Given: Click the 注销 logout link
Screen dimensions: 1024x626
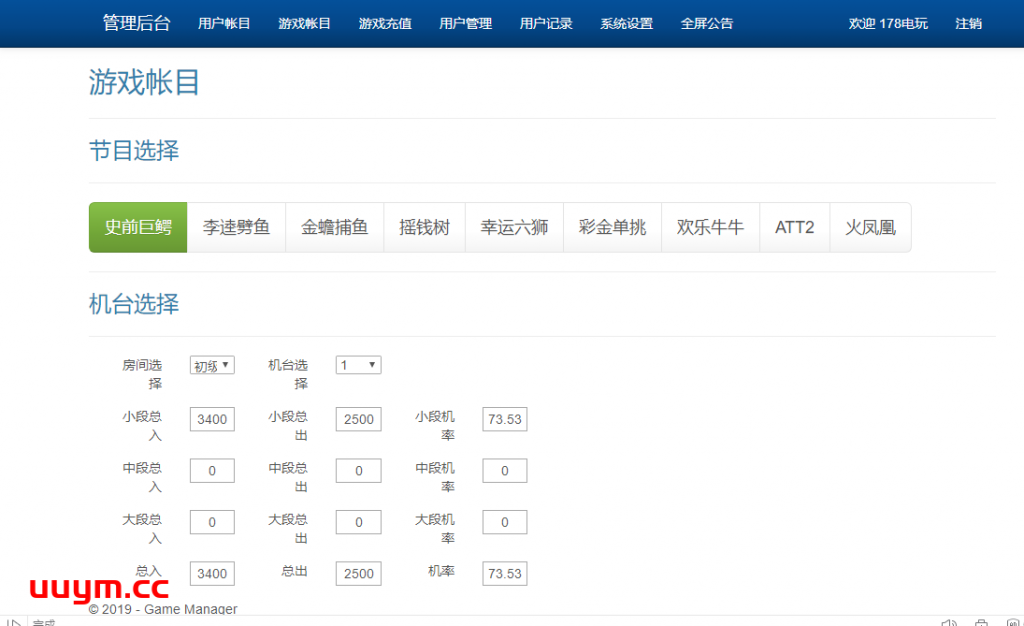Looking at the screenshot, I should click(x=968, y=23).
